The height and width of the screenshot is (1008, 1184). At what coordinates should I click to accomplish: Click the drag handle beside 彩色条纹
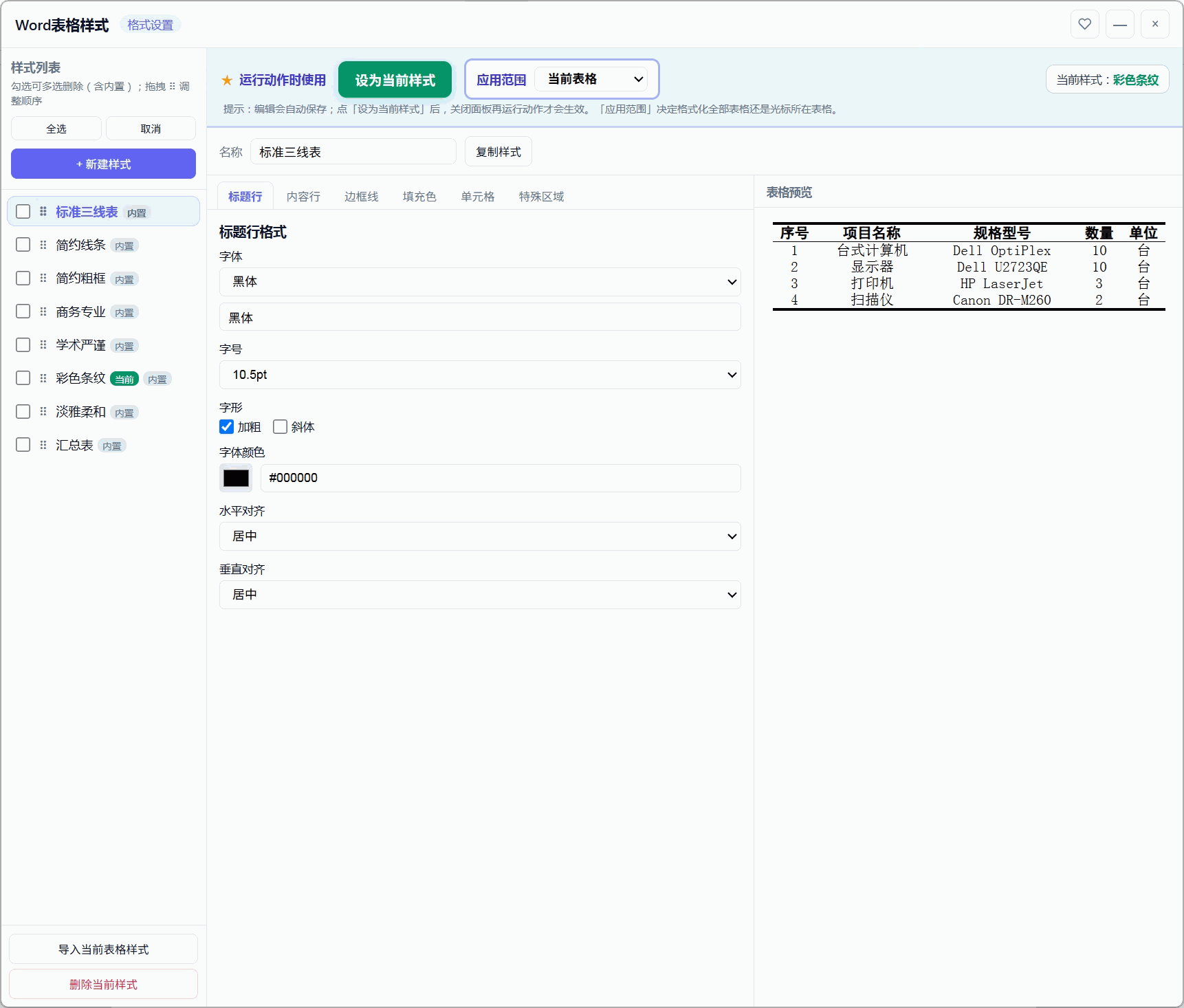coord(43,378)
